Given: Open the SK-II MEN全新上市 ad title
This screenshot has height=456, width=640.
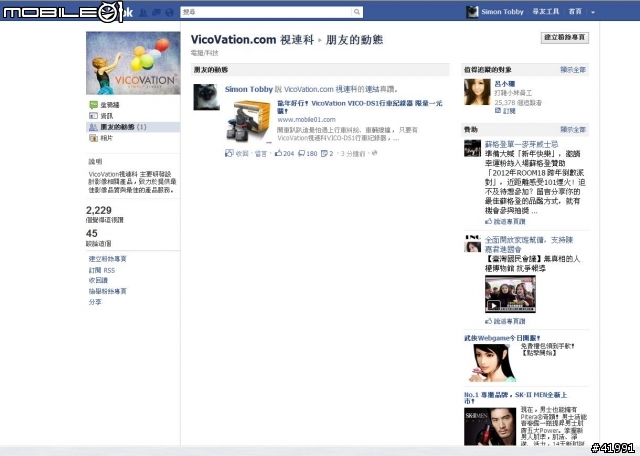Looking at the screenshot, I should click(x=516, y=398).
